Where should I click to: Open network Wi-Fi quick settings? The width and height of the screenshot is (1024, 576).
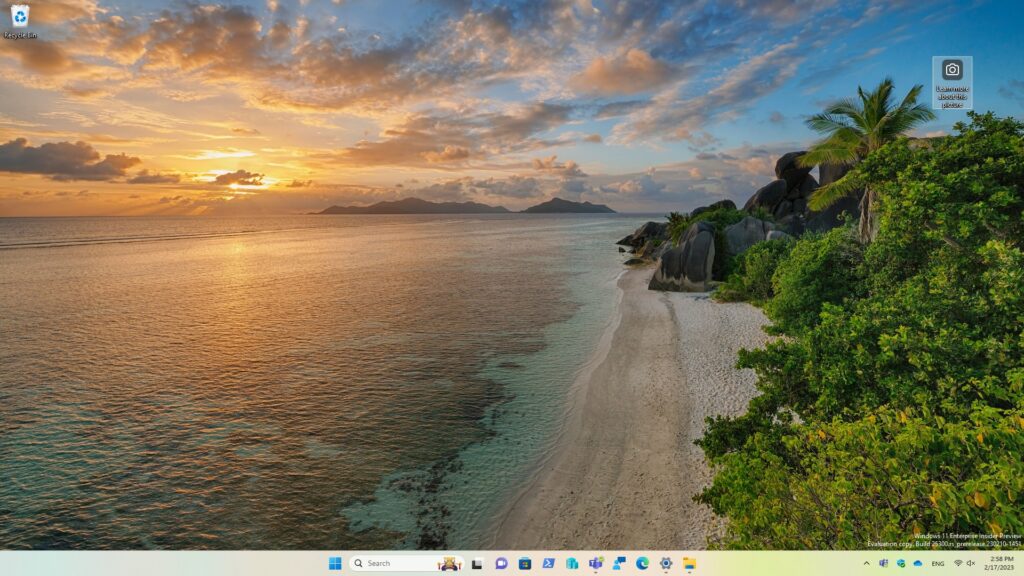click(x=958, y=563)
